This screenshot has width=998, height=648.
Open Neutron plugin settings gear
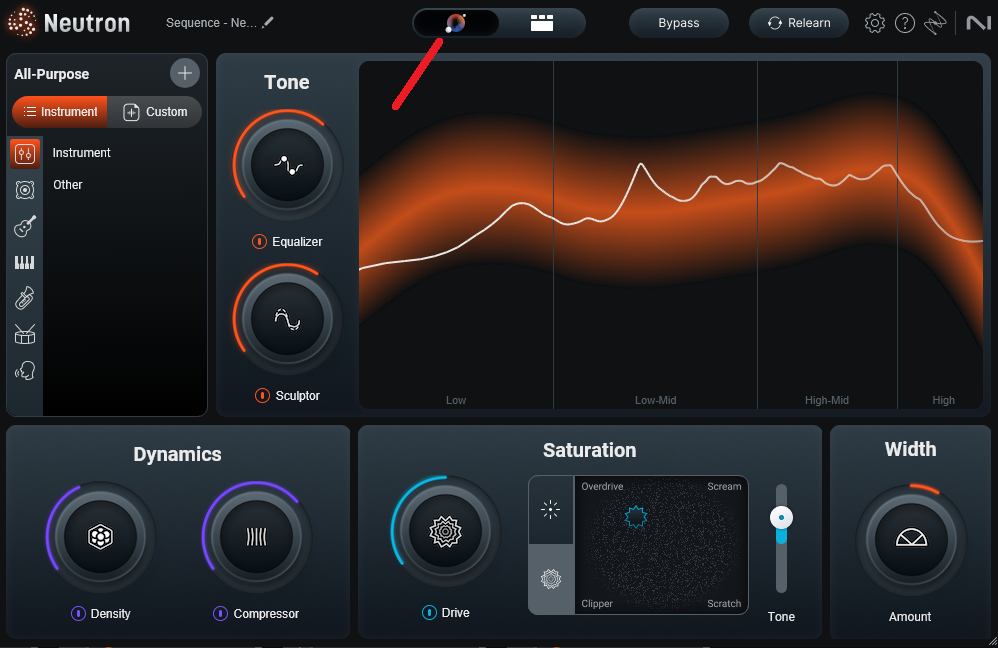point(875,22)
